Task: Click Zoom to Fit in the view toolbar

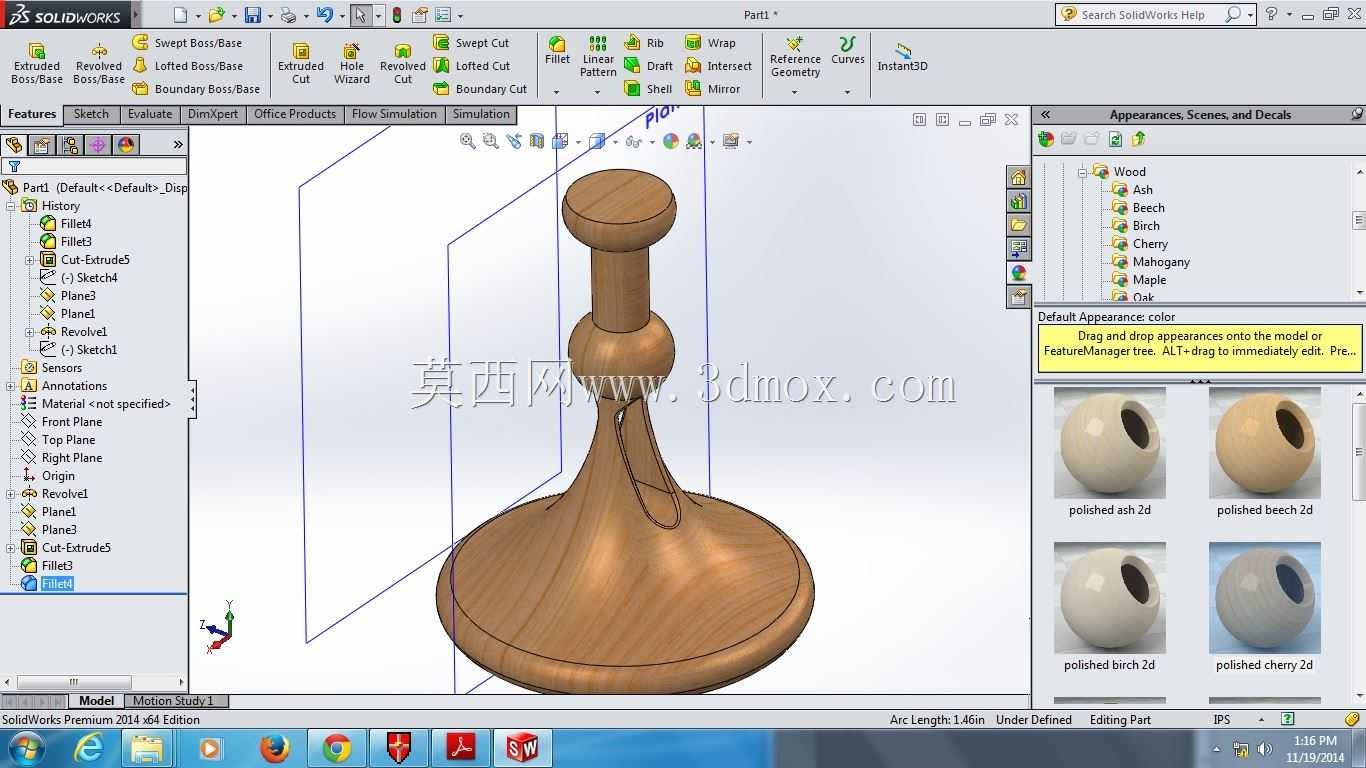Action: (467, 141)
